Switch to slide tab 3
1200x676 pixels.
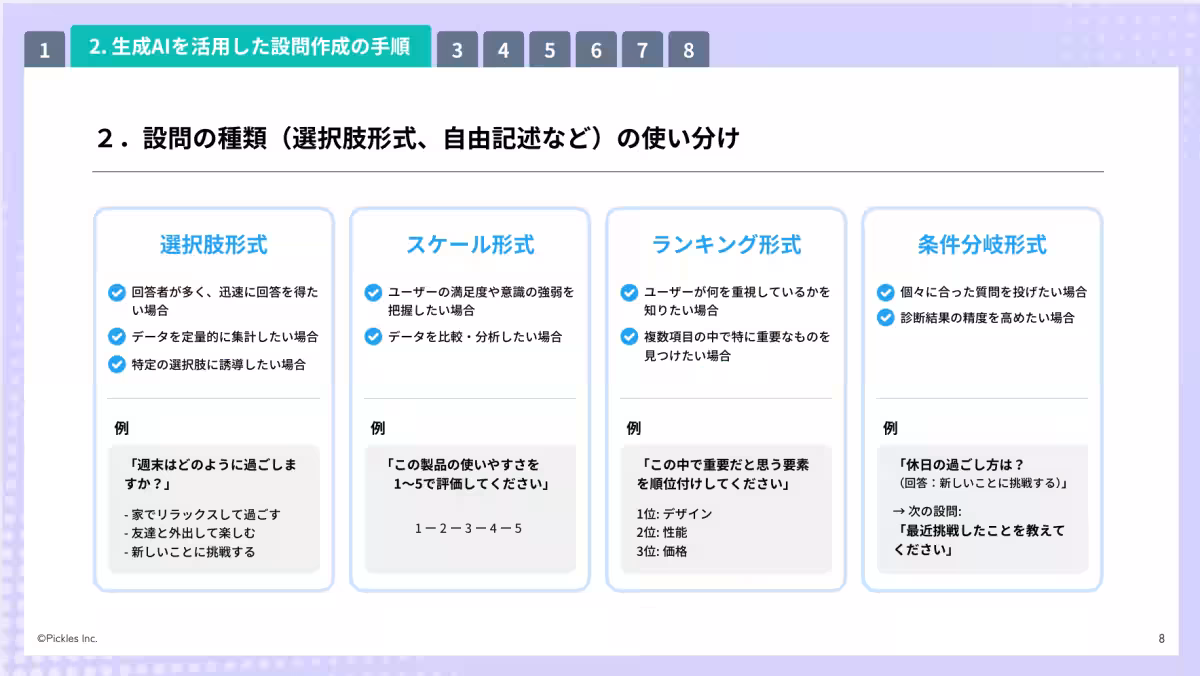[458, 47]
